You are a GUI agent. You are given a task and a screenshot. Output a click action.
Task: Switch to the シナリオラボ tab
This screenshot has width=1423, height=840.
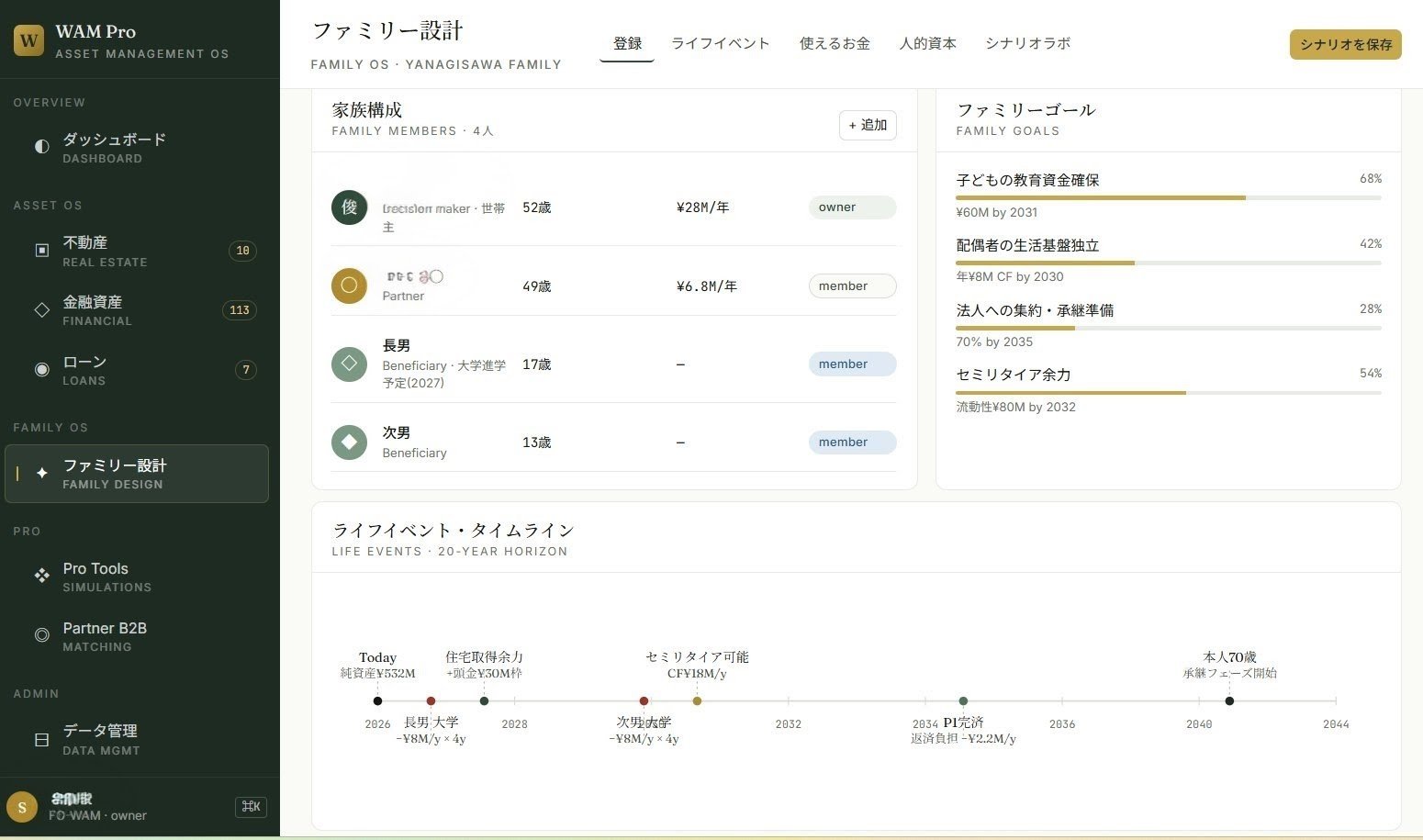pos(1027,43)
